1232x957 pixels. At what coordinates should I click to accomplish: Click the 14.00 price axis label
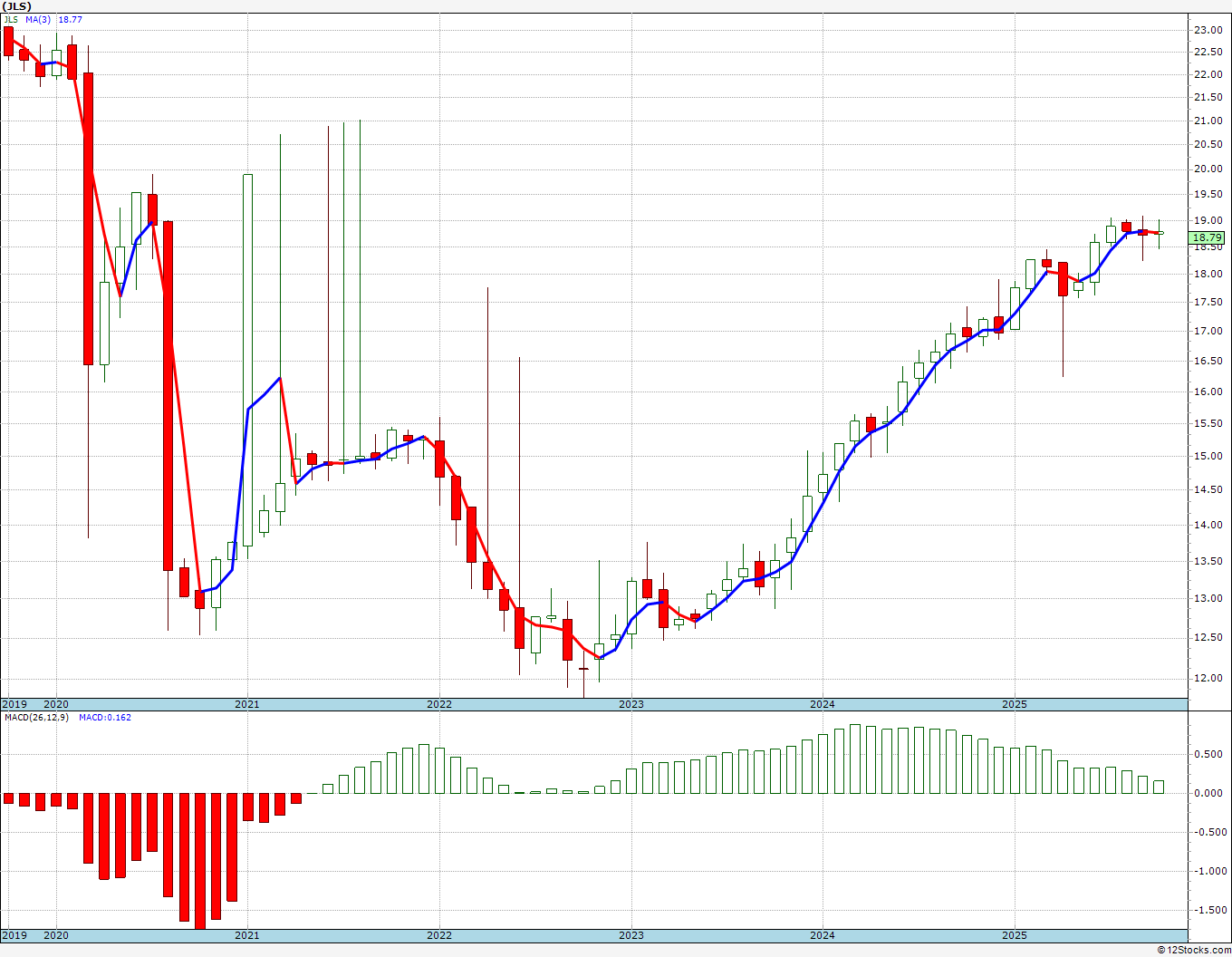[1208, 525]
